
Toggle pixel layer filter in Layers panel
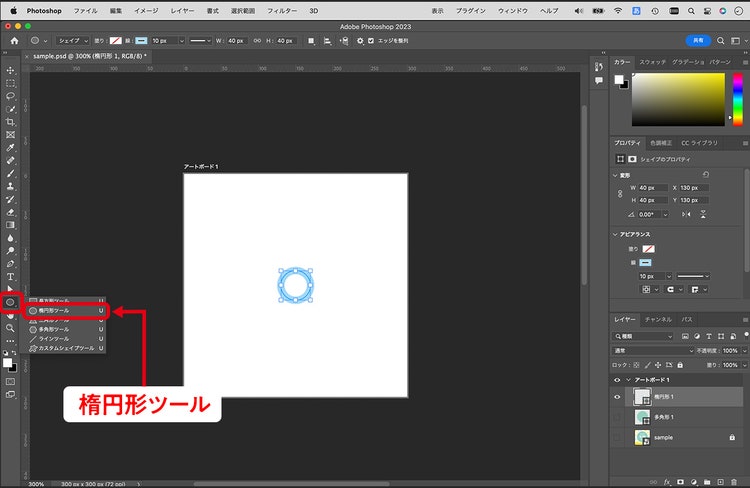pyautogui.click(x=685, y=336)
